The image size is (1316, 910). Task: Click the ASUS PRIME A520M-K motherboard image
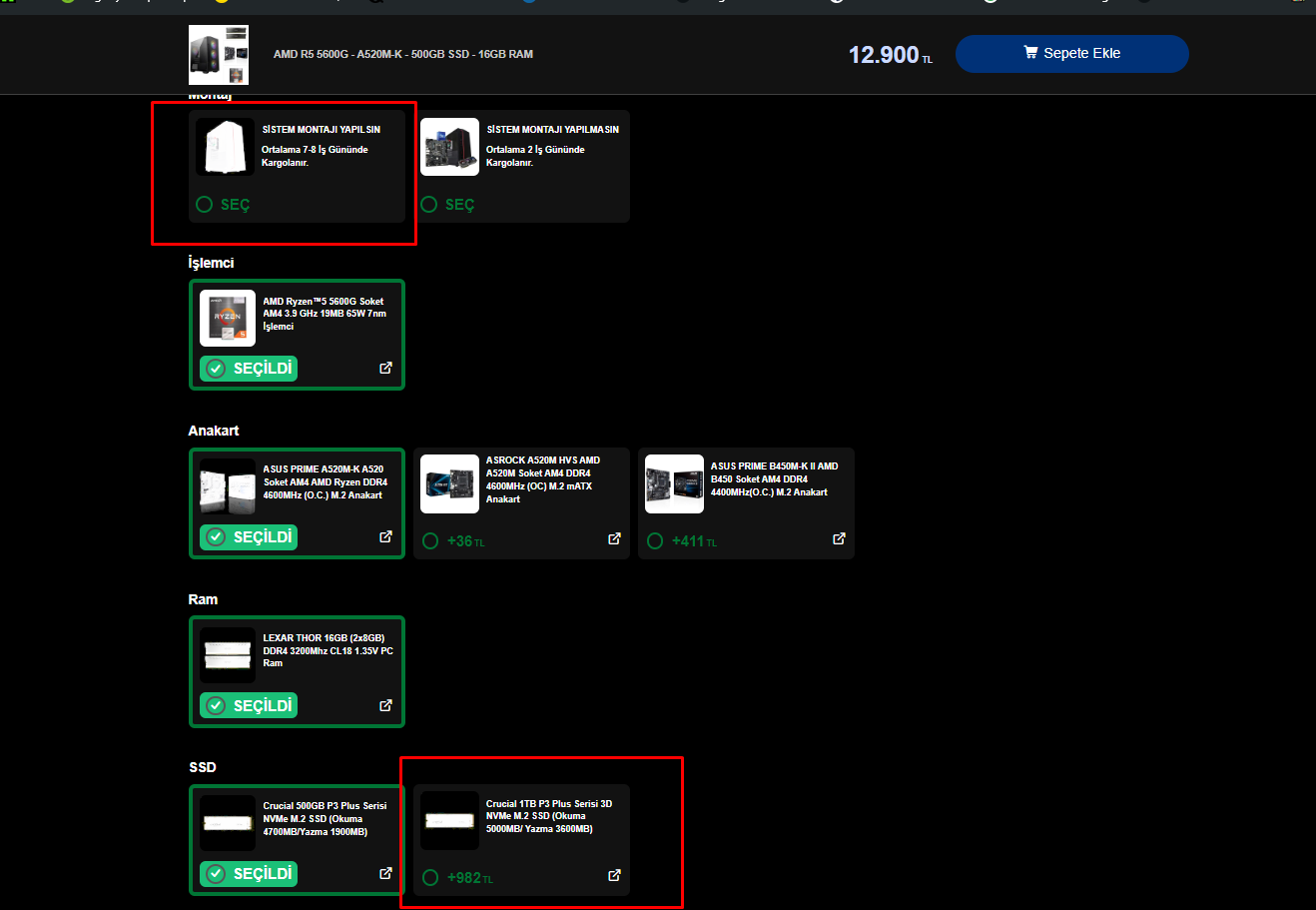228,486
